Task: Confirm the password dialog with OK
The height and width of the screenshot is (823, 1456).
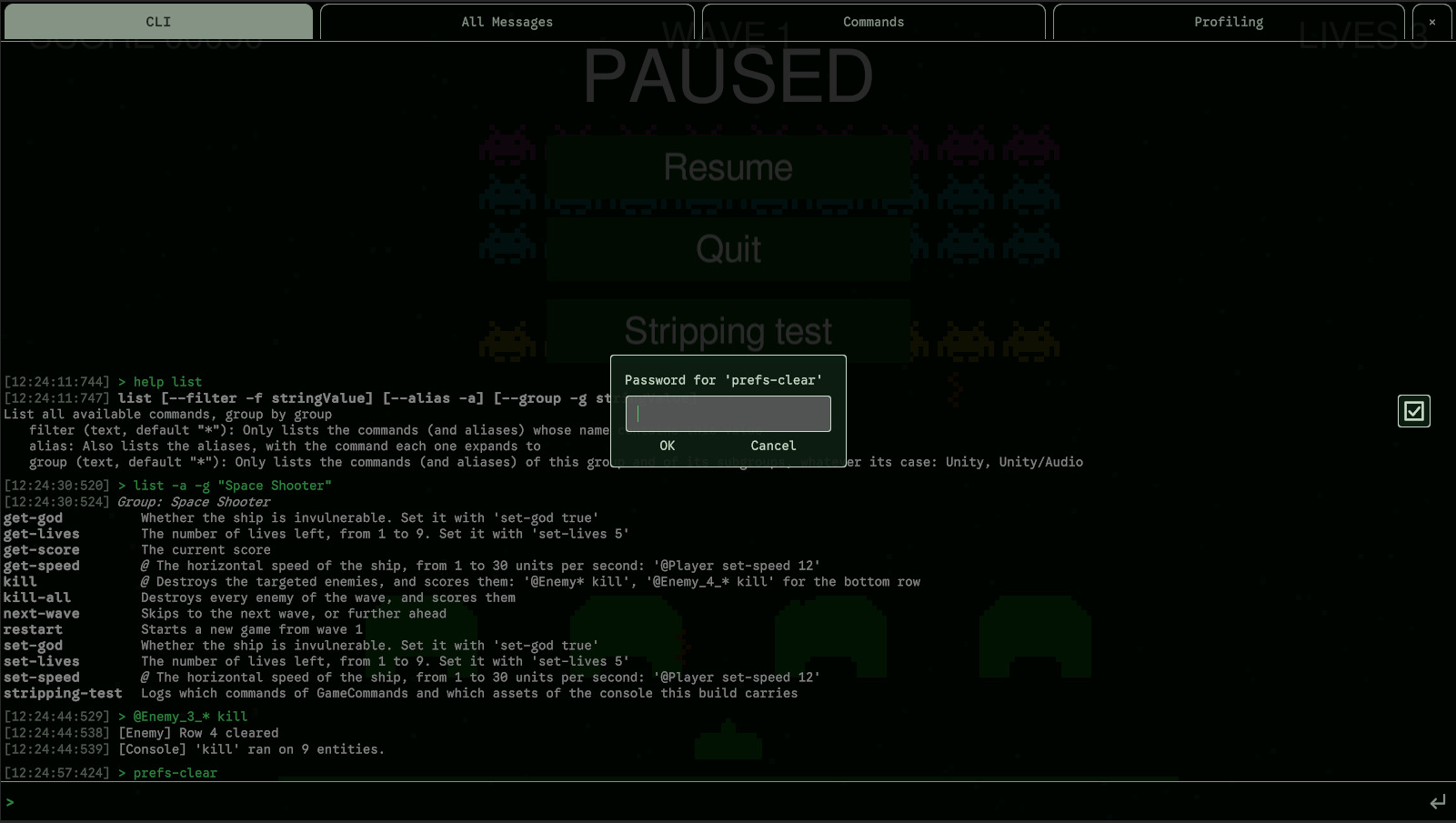Action: [x=668, y=446]
